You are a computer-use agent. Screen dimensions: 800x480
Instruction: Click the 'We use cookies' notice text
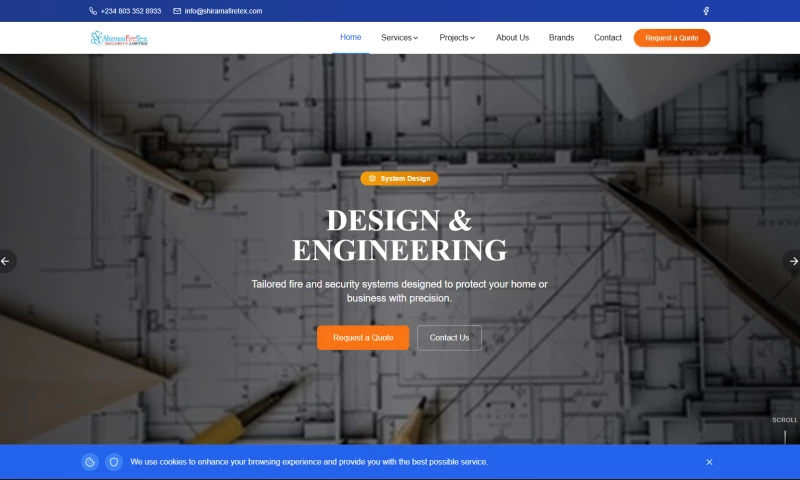tap(309, 462)
